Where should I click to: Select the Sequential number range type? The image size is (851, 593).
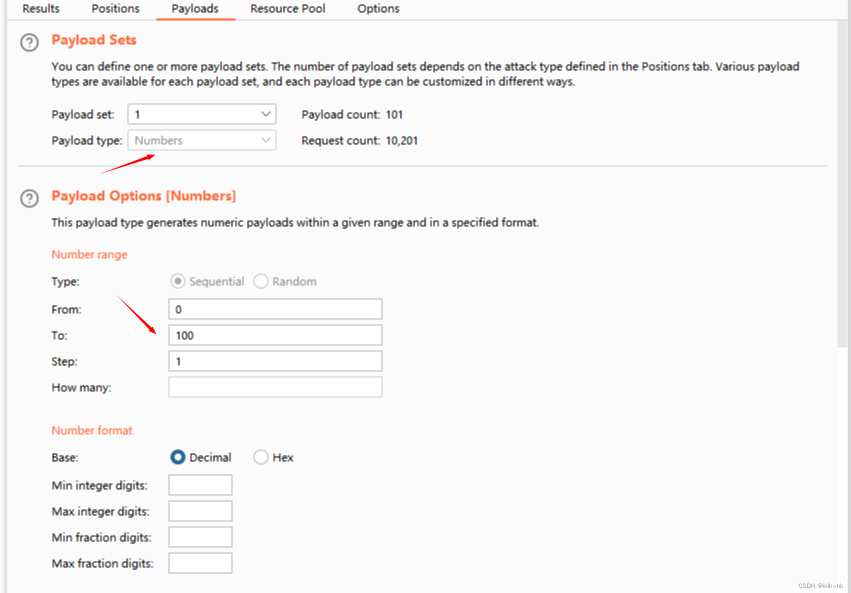click(x=178, y=282)
